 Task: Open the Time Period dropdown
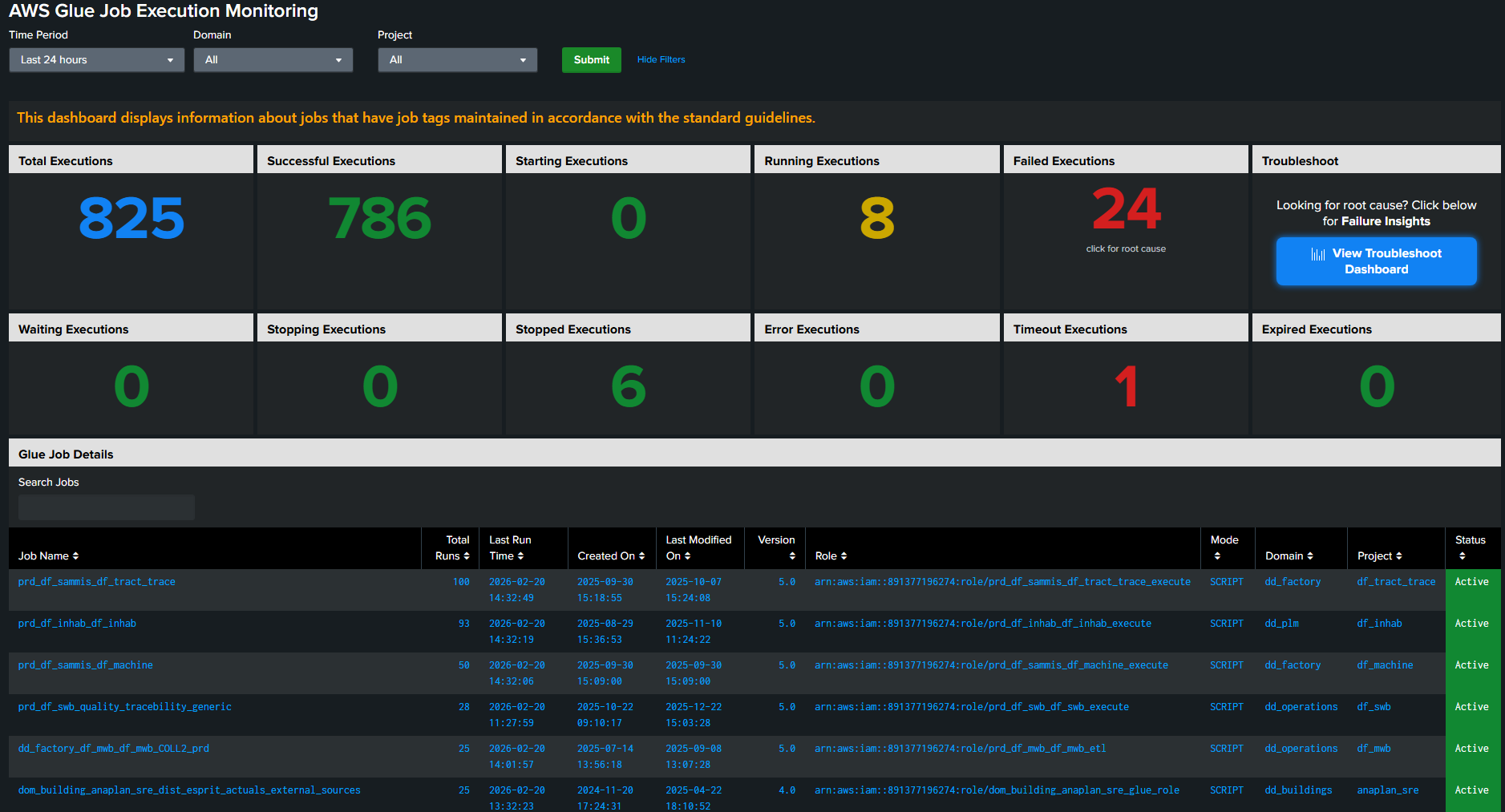[97, 60]
